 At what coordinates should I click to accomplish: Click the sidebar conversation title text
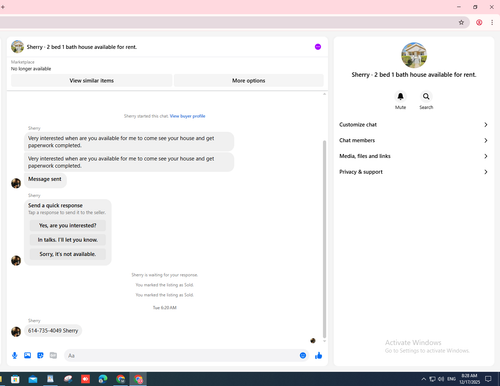tap(414, 75)
